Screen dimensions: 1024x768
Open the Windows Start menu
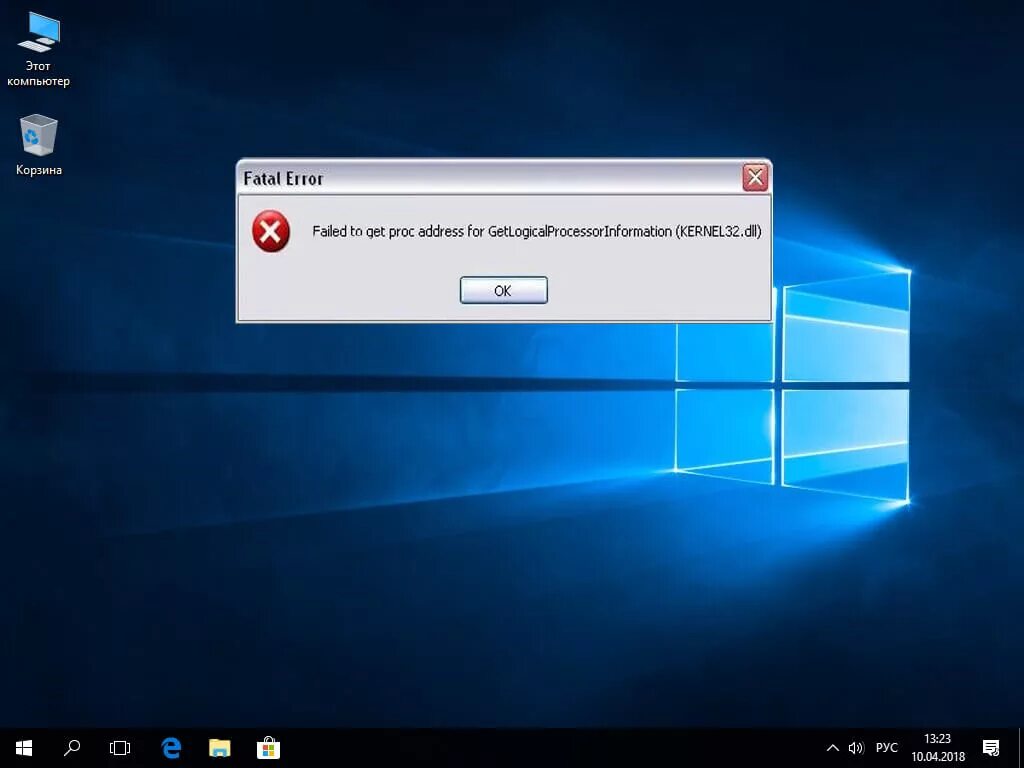[x=24, y=748]
